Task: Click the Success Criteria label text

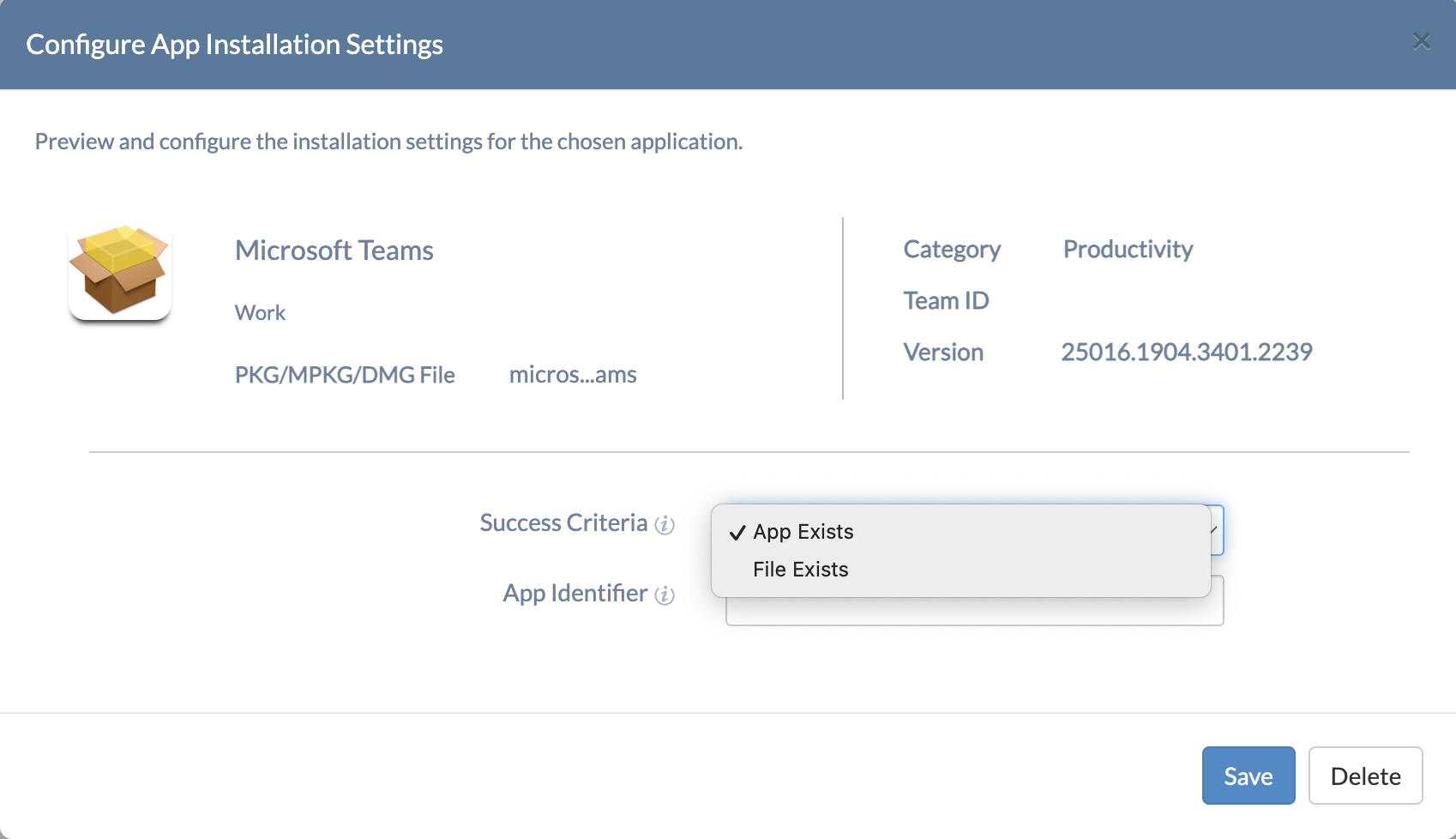Action: (x=563, y=523)
